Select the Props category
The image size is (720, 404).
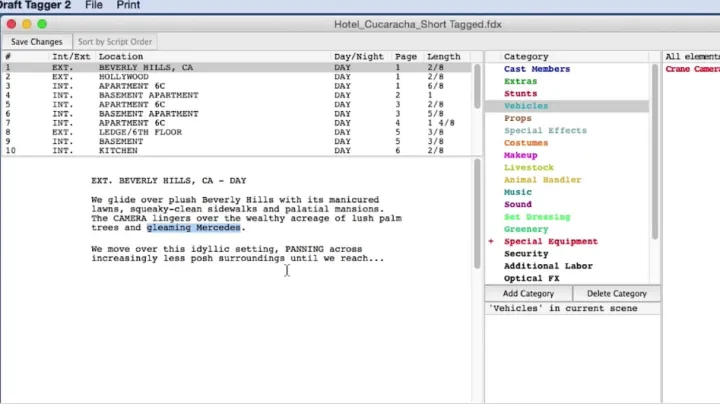517,118
